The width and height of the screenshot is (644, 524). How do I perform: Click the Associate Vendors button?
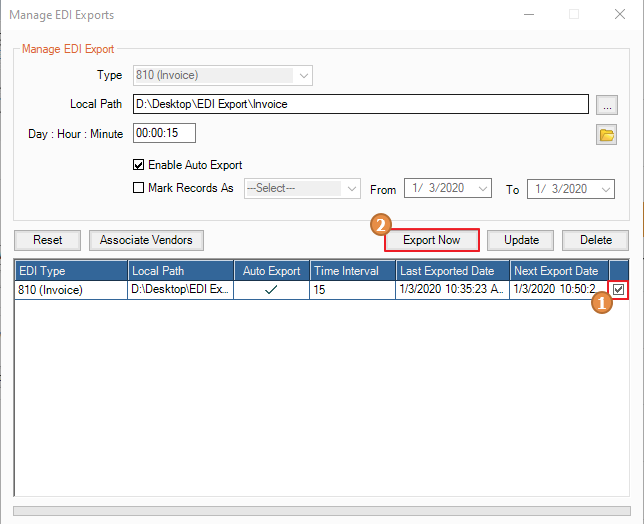tap(146, 240)
